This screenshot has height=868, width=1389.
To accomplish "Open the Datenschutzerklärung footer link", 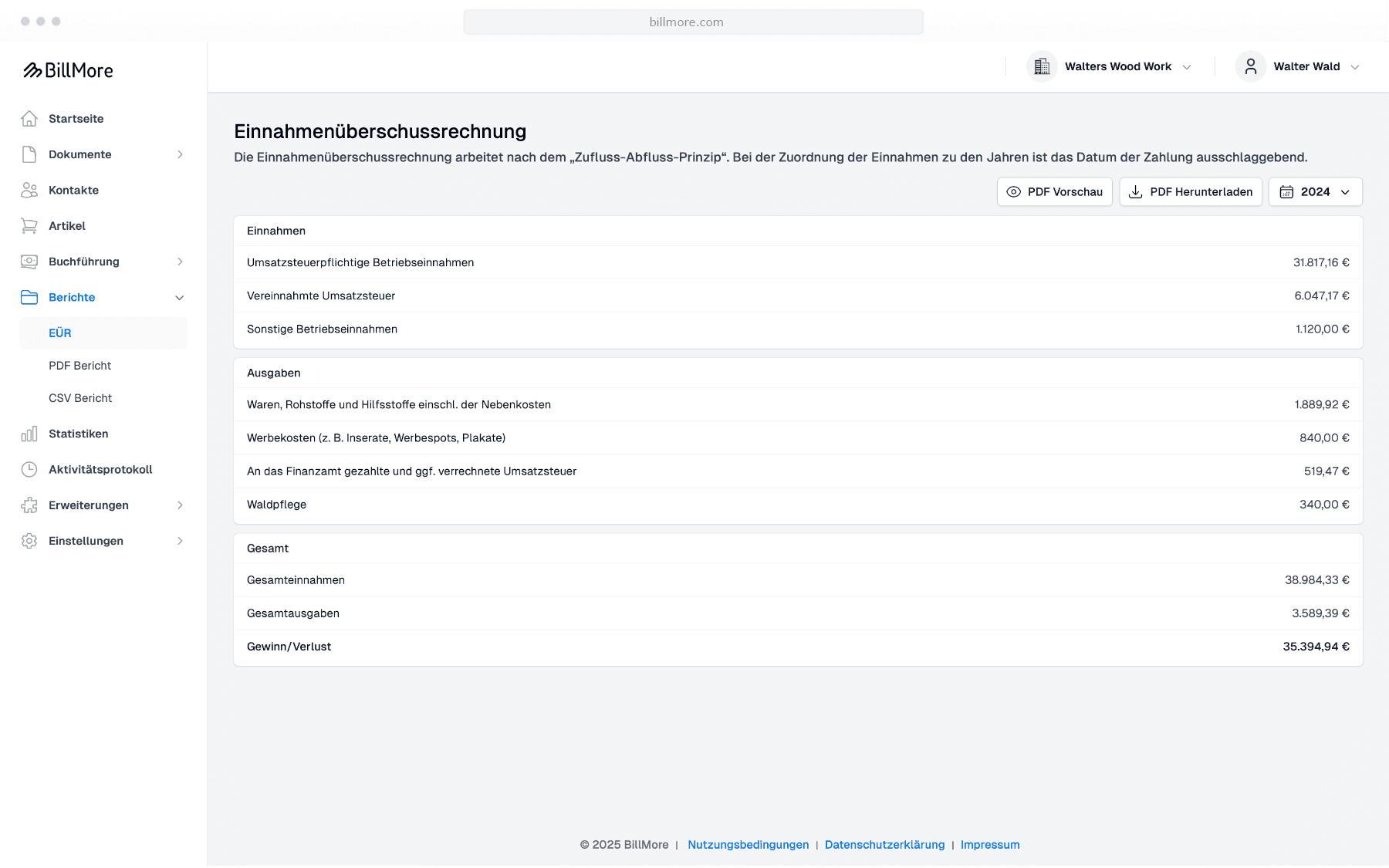I will pyautogui.click(x=884, y=845).
